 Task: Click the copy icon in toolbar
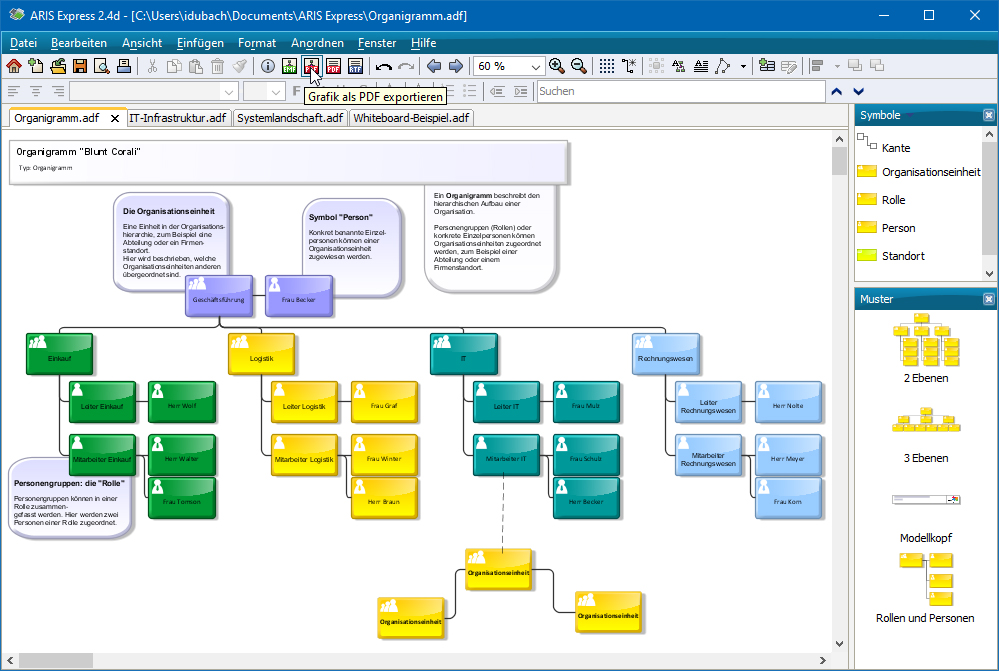[x=174, y=66]
